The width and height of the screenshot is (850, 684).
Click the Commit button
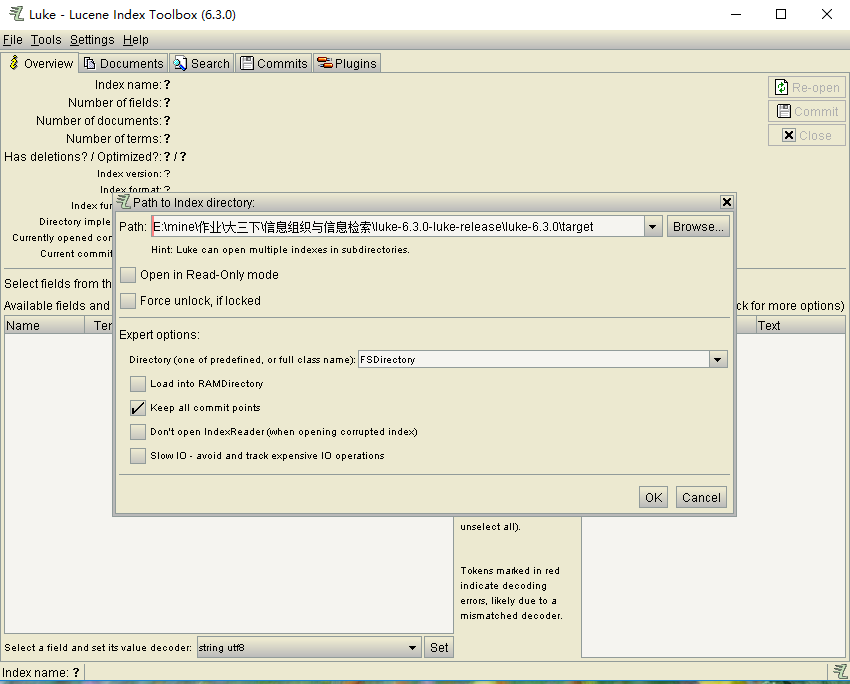(807, 111)
